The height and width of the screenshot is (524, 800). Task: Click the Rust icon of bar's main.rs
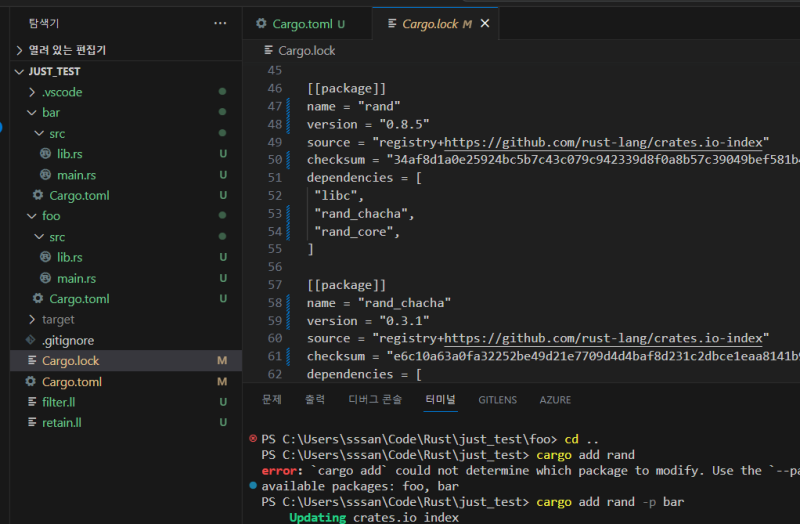point(45,175)
